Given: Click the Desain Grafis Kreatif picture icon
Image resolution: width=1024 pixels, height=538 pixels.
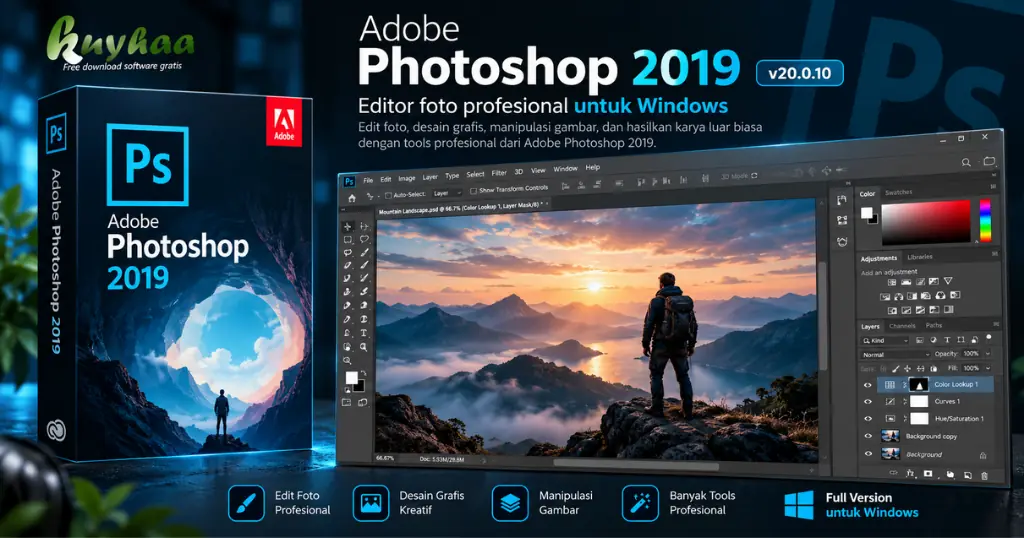Looking at the screenshot, I should pyautogui.click(x=371, y=503).
